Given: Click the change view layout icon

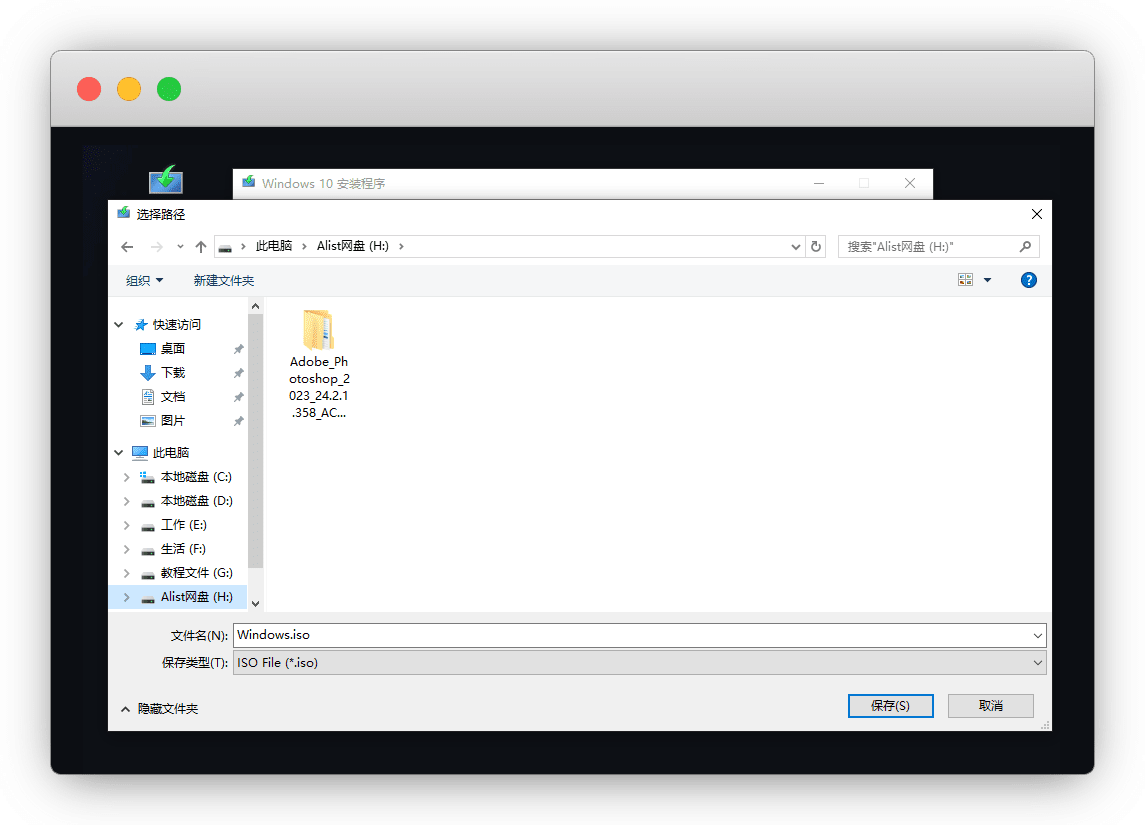Looking at the screenshot, I should pos(965,281).
